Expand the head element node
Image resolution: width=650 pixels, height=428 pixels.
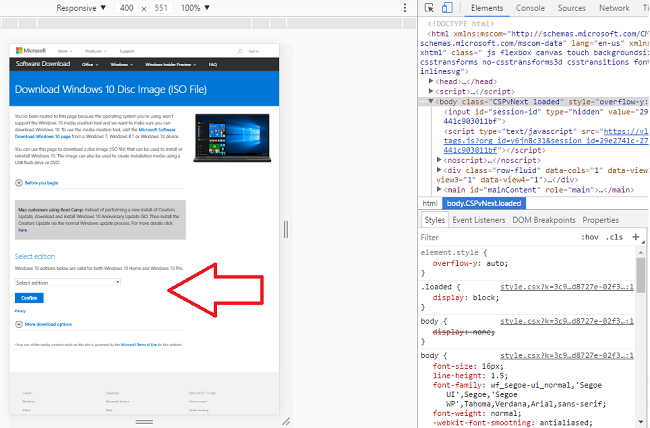[x=431, y=81]
